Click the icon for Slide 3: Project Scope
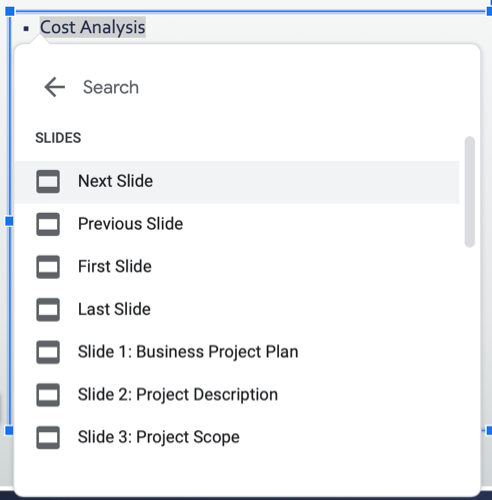 (48, 438)
